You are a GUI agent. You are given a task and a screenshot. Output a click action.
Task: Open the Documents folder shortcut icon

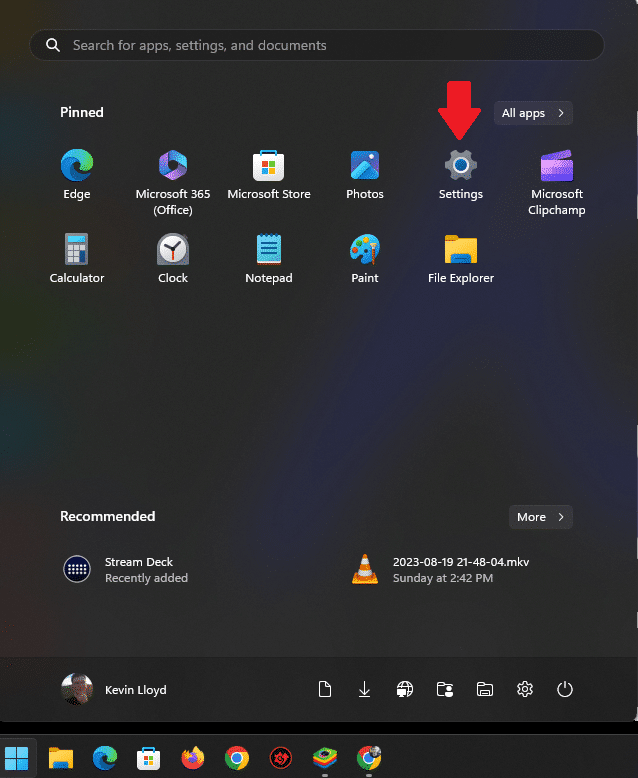coord(324,689)
